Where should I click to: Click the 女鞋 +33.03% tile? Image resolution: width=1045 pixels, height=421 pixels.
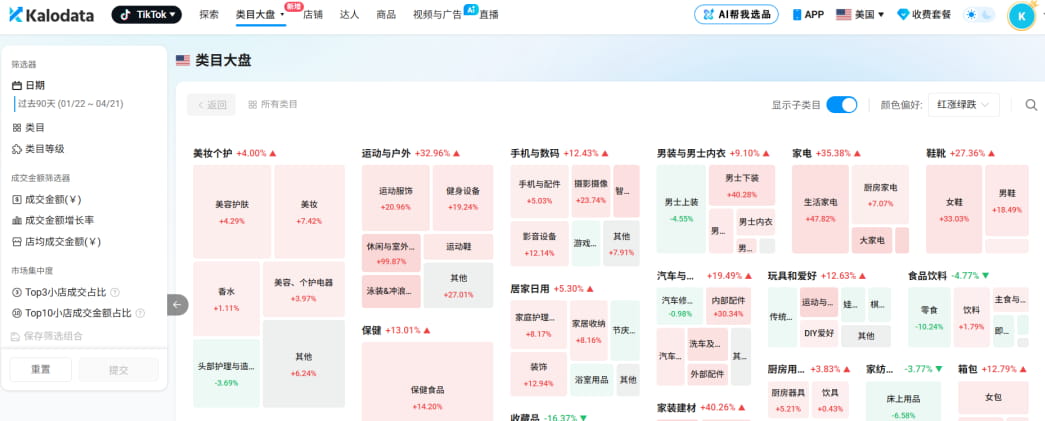(x=954, y=209)
